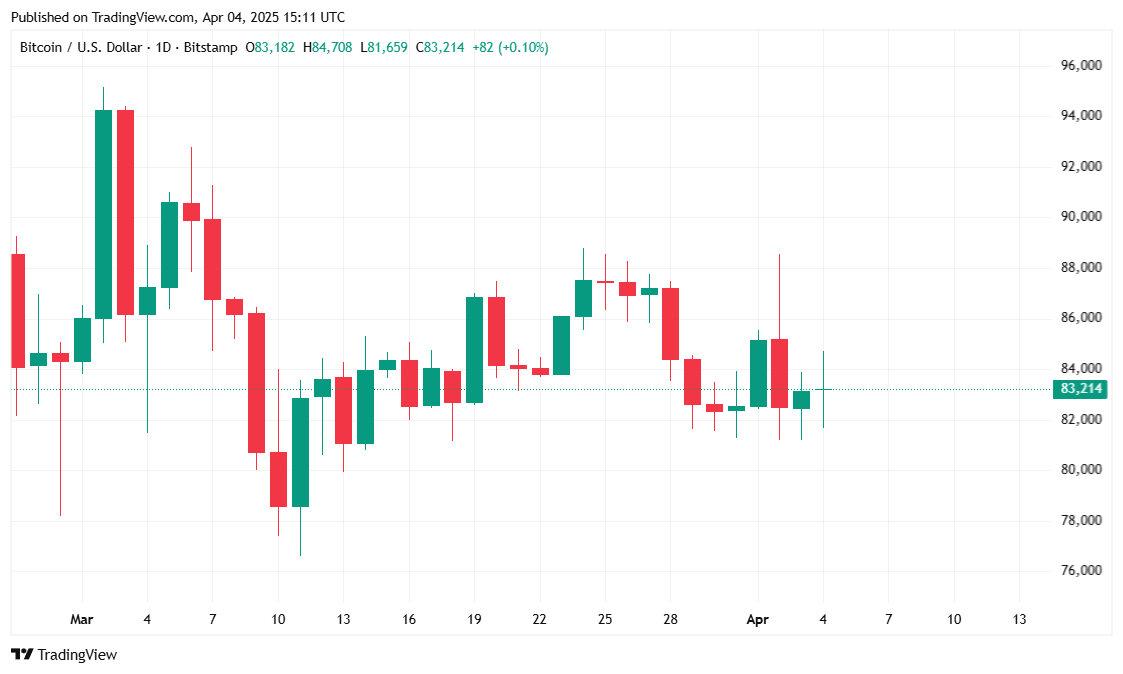Open the TradingView wordmark link at bottom
Viewport: 1123px width, 674px height.
click(x=77, y=655)
